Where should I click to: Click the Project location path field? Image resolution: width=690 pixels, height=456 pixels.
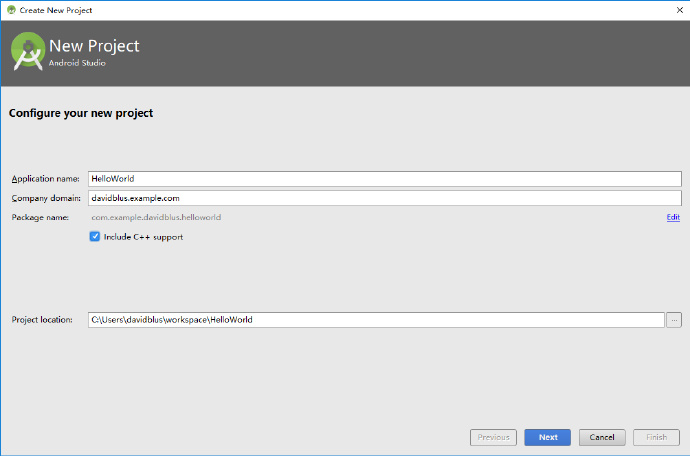click(x=376, y=320)
